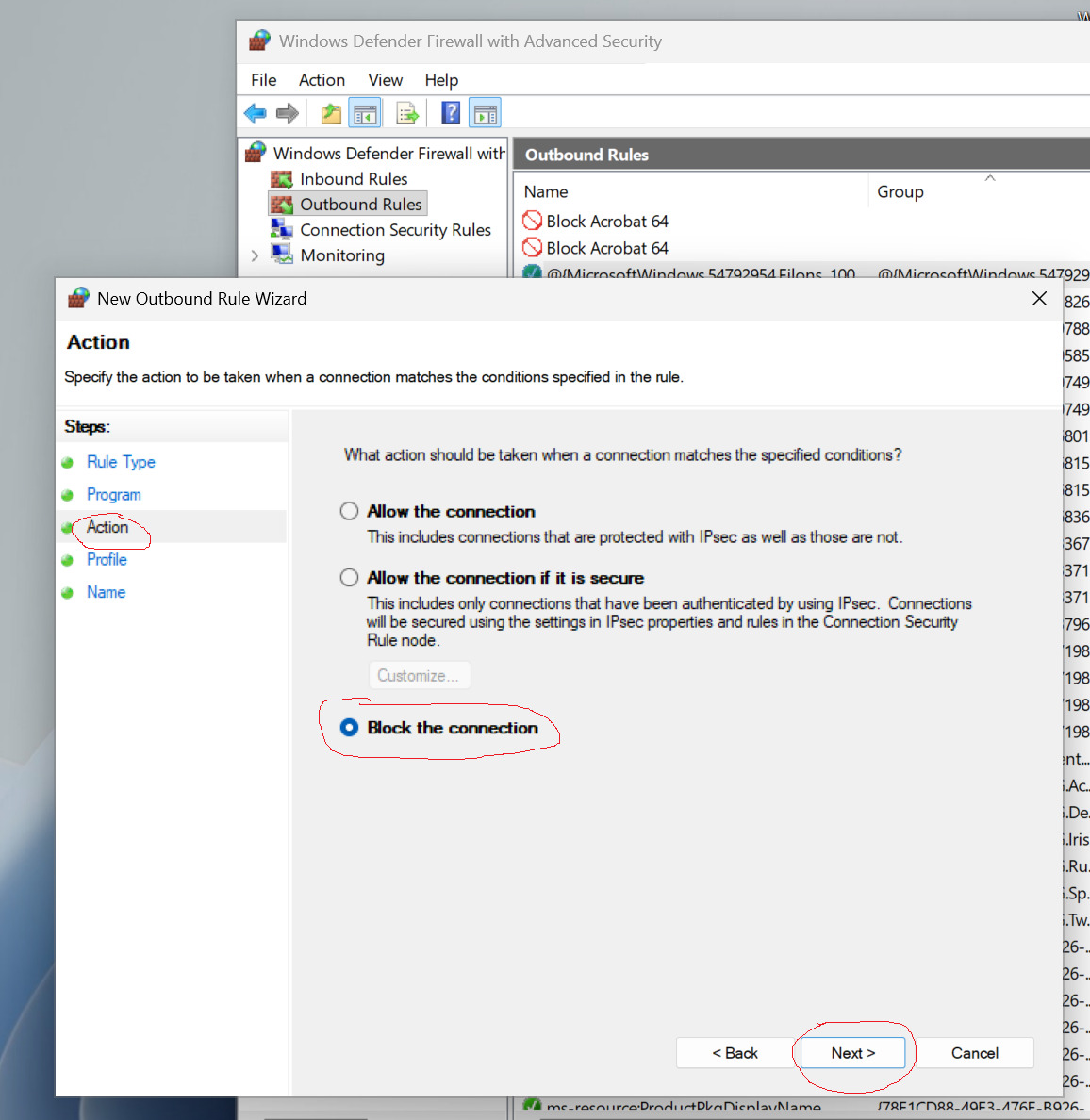Click the Inbound Rules icon in tree
The height and width of the screenshot is (1120, 1090).
pos(281,178)
